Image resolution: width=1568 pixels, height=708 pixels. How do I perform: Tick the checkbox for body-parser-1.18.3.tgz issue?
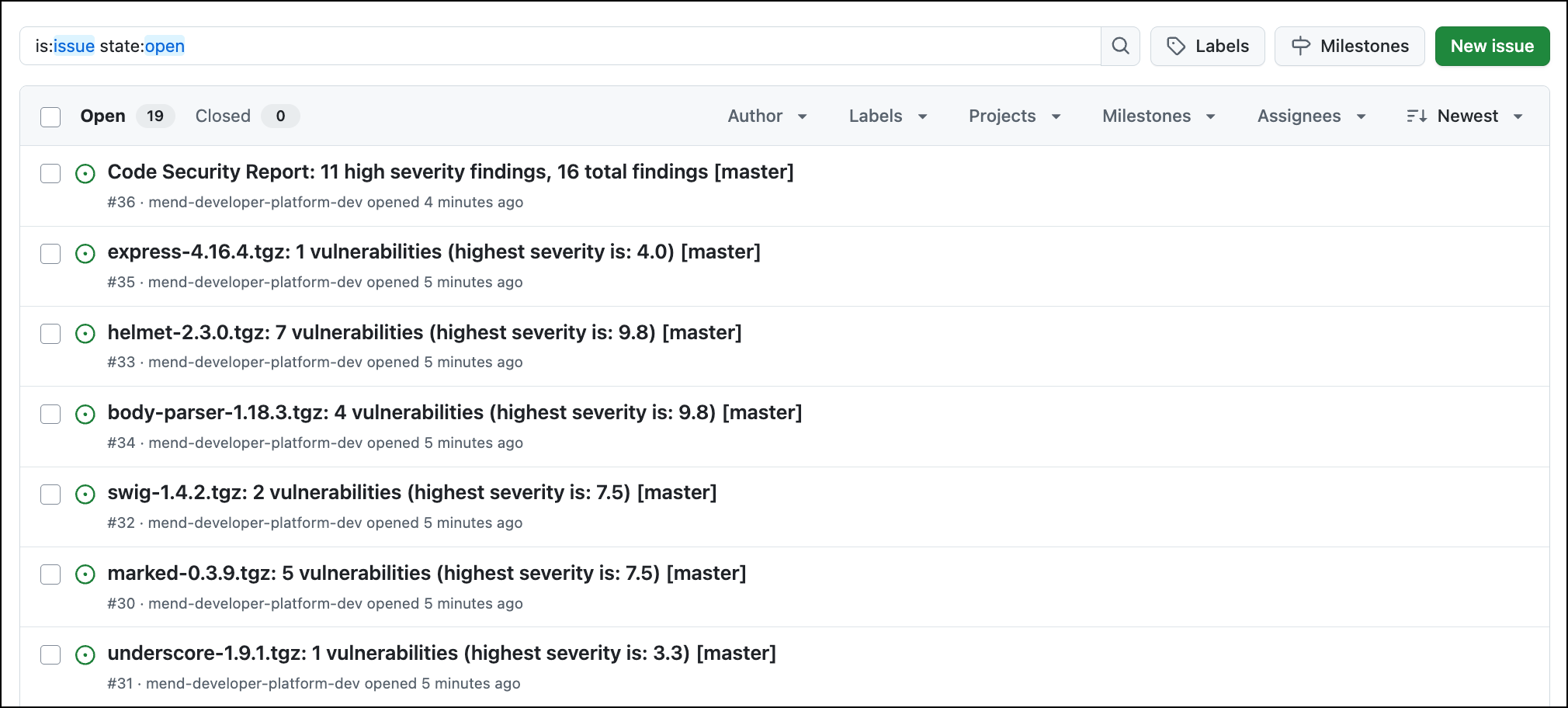click(x=50, y=414)
